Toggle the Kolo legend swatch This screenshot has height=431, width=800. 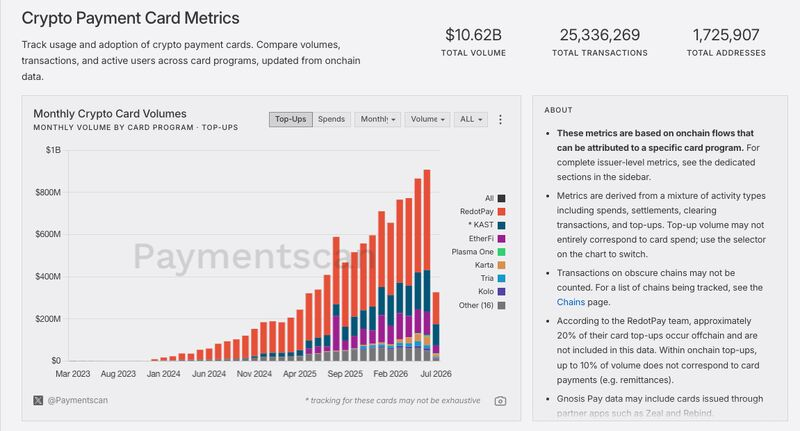(502, 292)
